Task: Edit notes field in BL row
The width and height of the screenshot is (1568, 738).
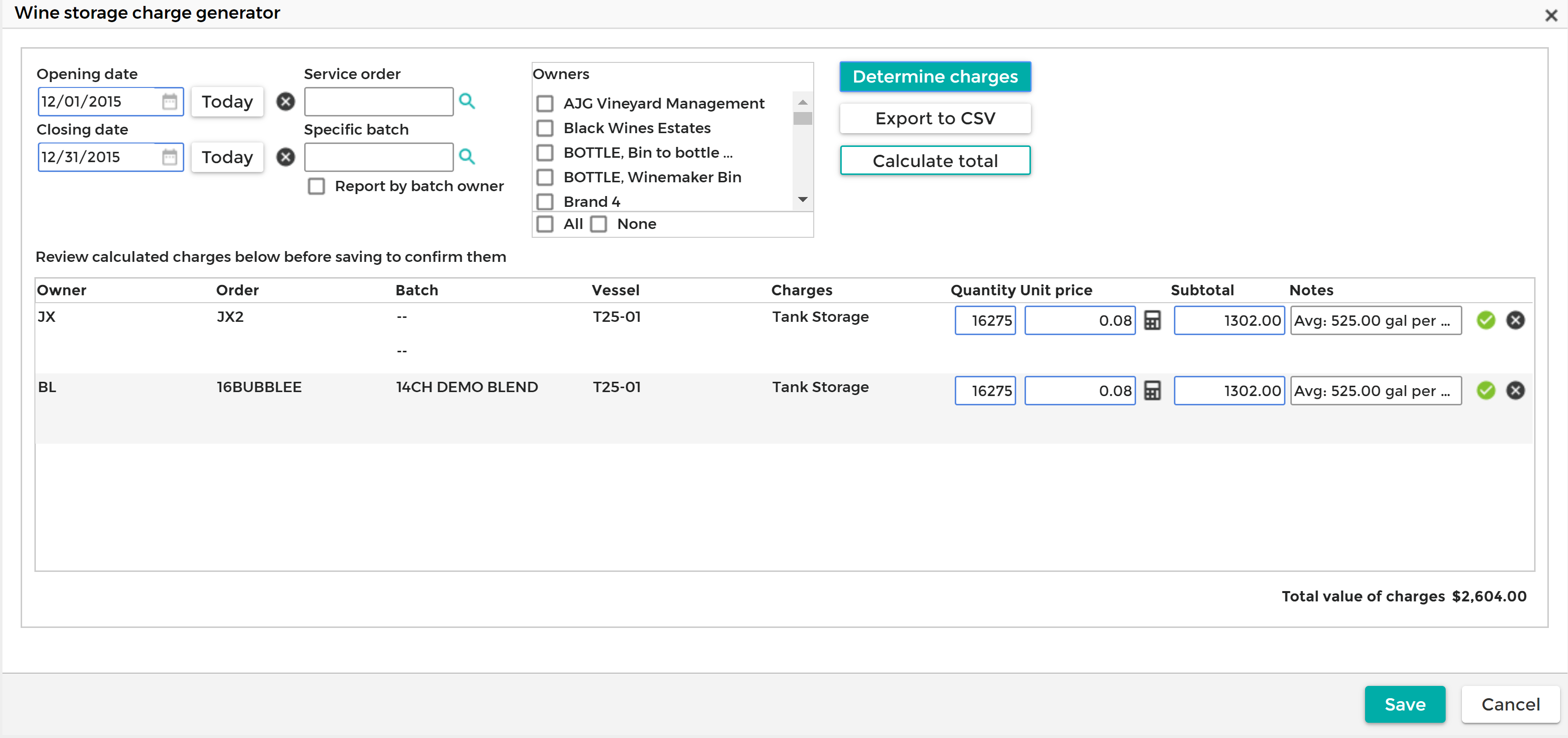Action: click(1376, 391)
